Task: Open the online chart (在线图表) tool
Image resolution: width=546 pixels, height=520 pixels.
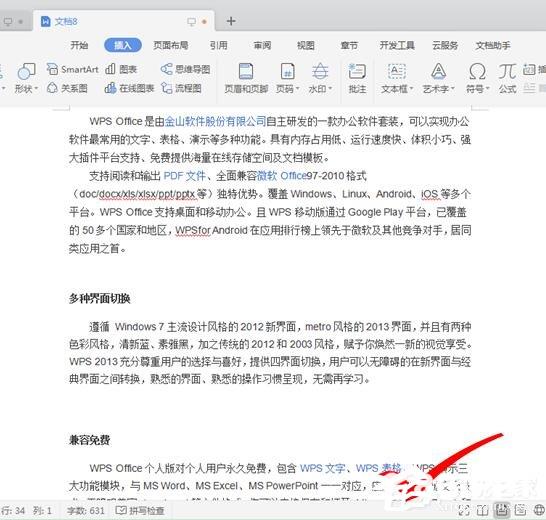Action: click(x=129, y=88)
